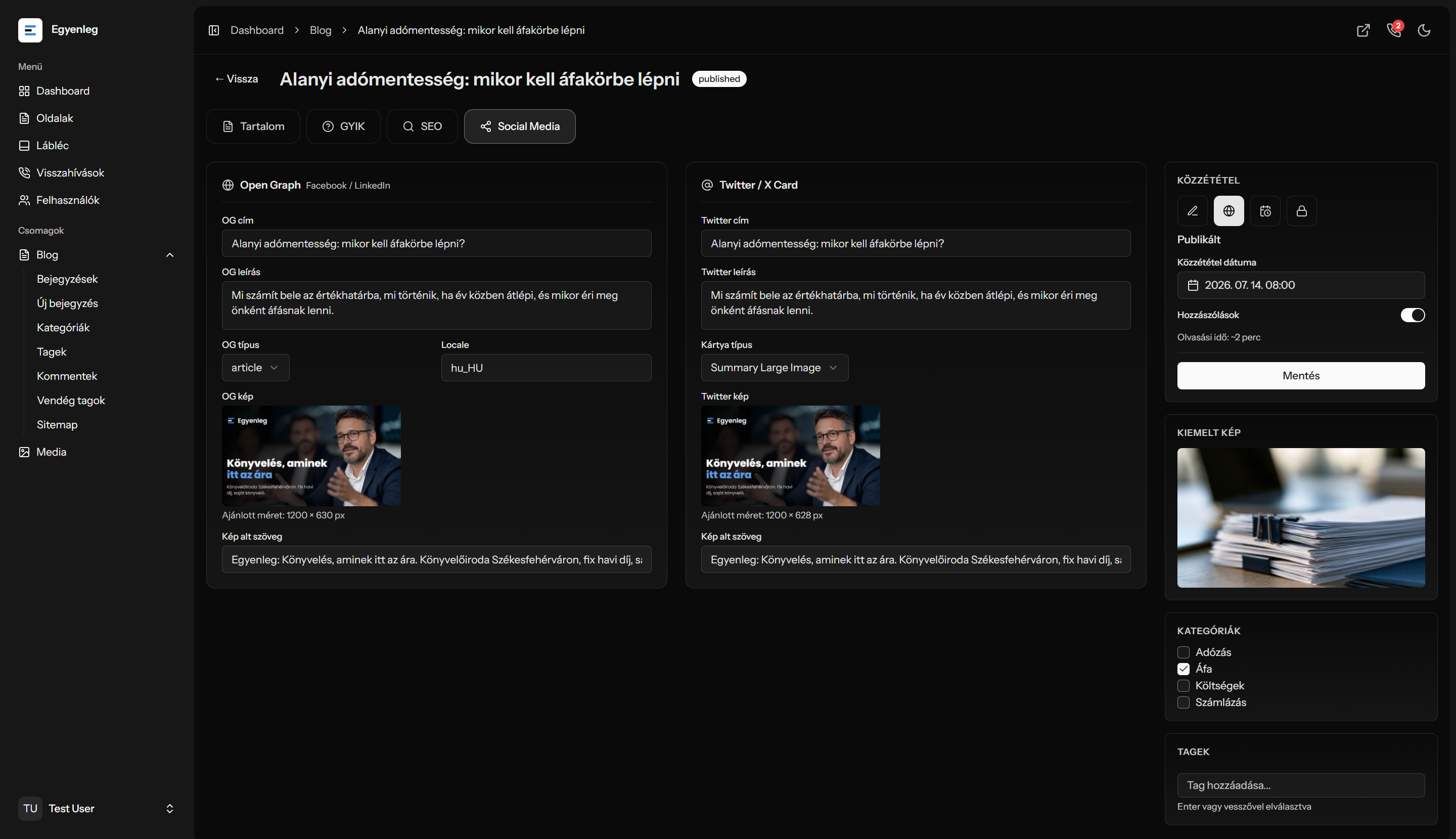Toggle the sidebar panel icon
This screenshot has height=839, width=1456.
214,30
